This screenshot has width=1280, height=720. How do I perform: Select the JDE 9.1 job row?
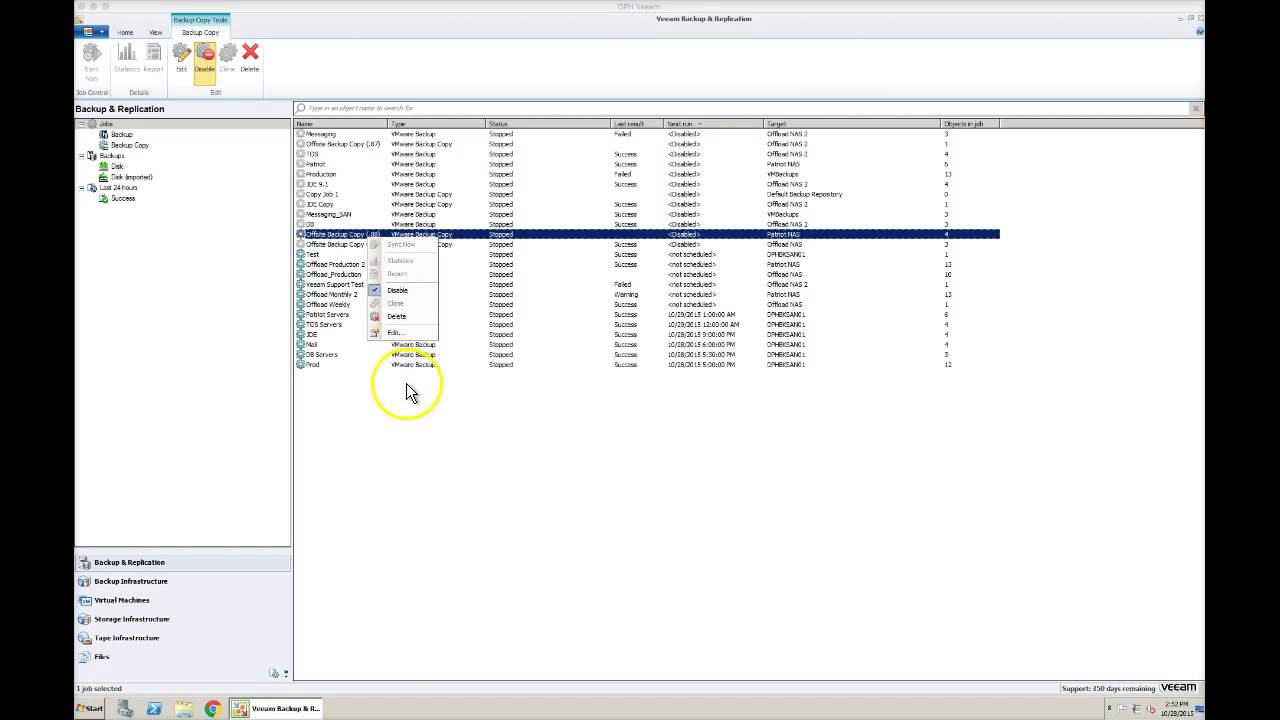[647, 184]
